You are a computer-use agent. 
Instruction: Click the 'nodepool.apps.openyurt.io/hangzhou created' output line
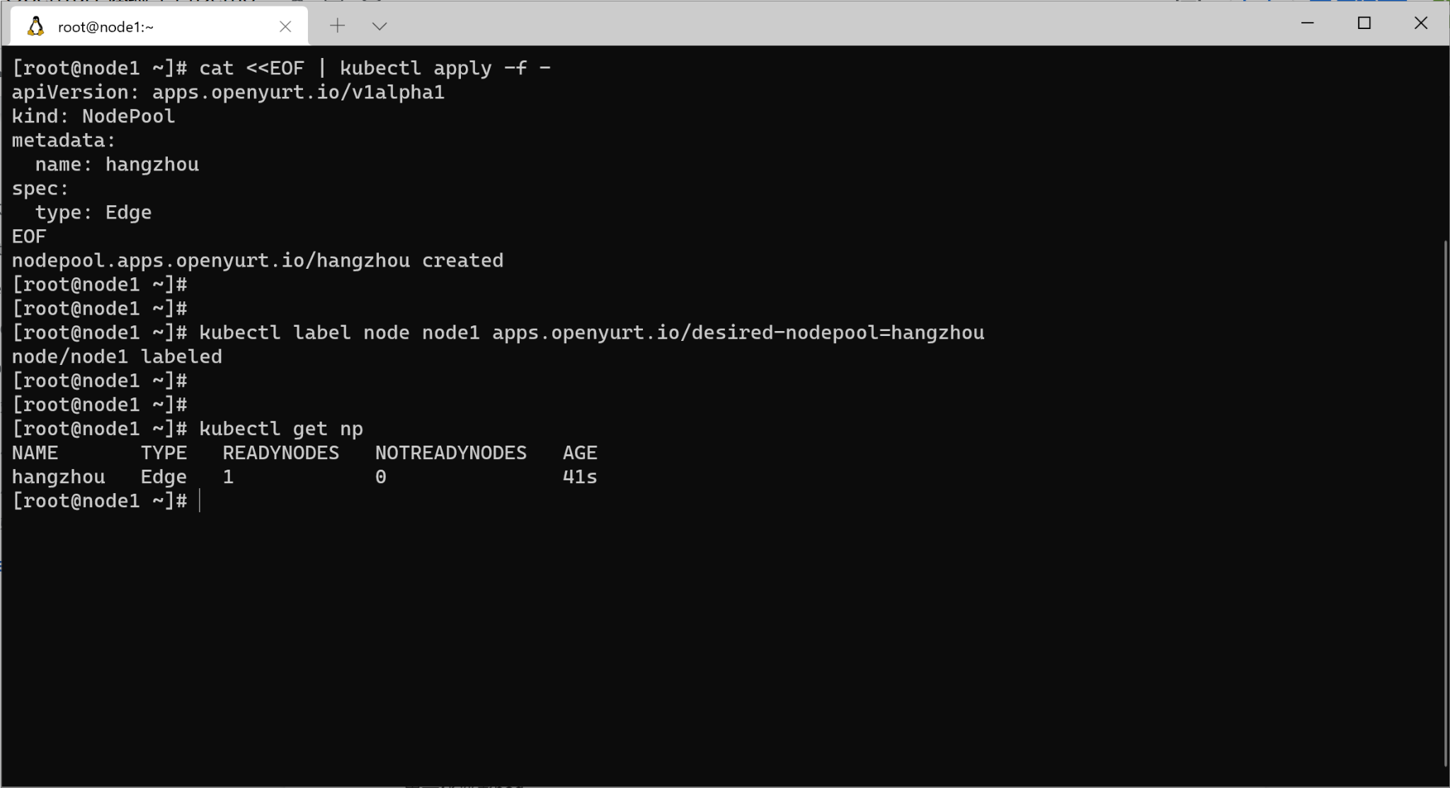pos(258,261)
